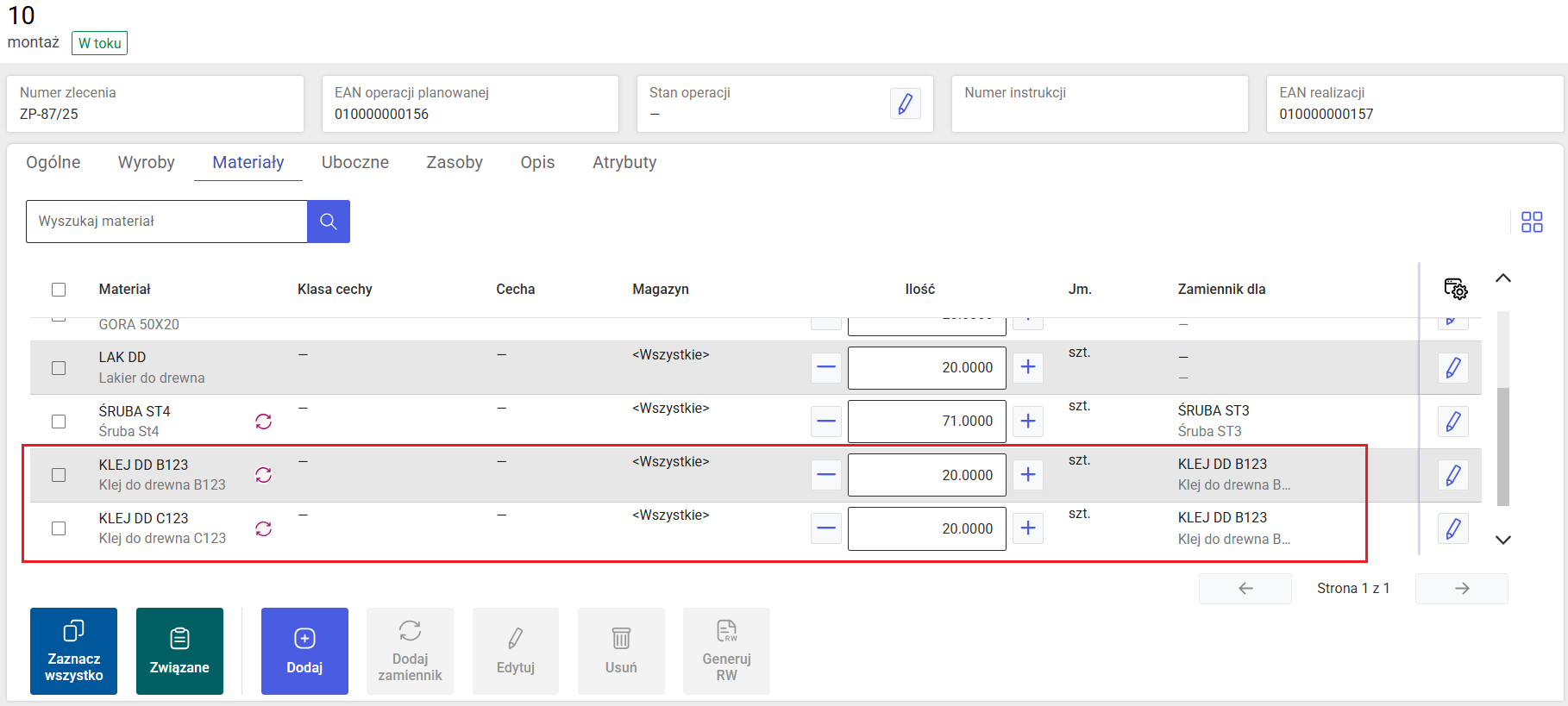
Task: Expand list with the down chevron
Action: coord(1502,540)
